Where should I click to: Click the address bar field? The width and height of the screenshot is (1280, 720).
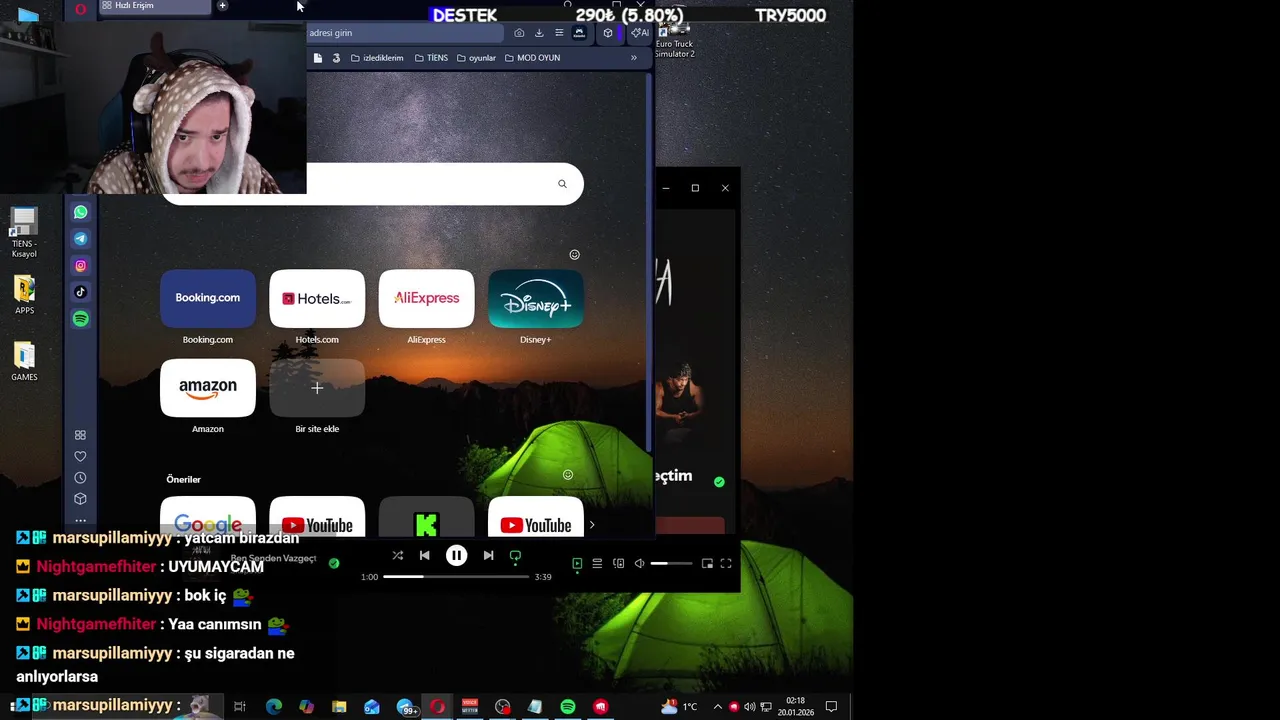(x=405, y=33)
